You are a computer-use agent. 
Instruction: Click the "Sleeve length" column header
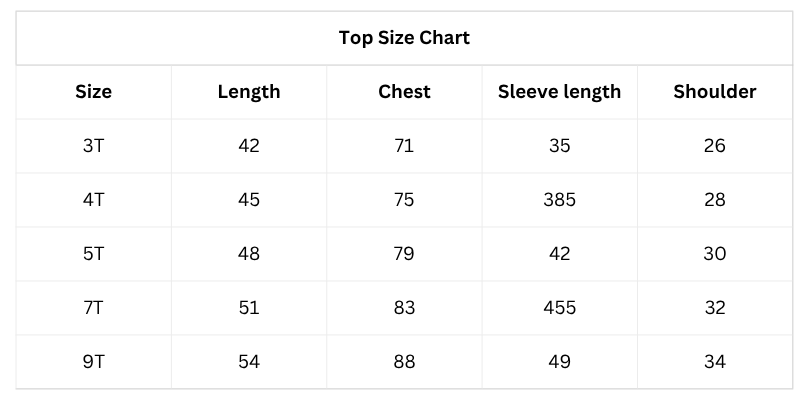coord(559,92)
